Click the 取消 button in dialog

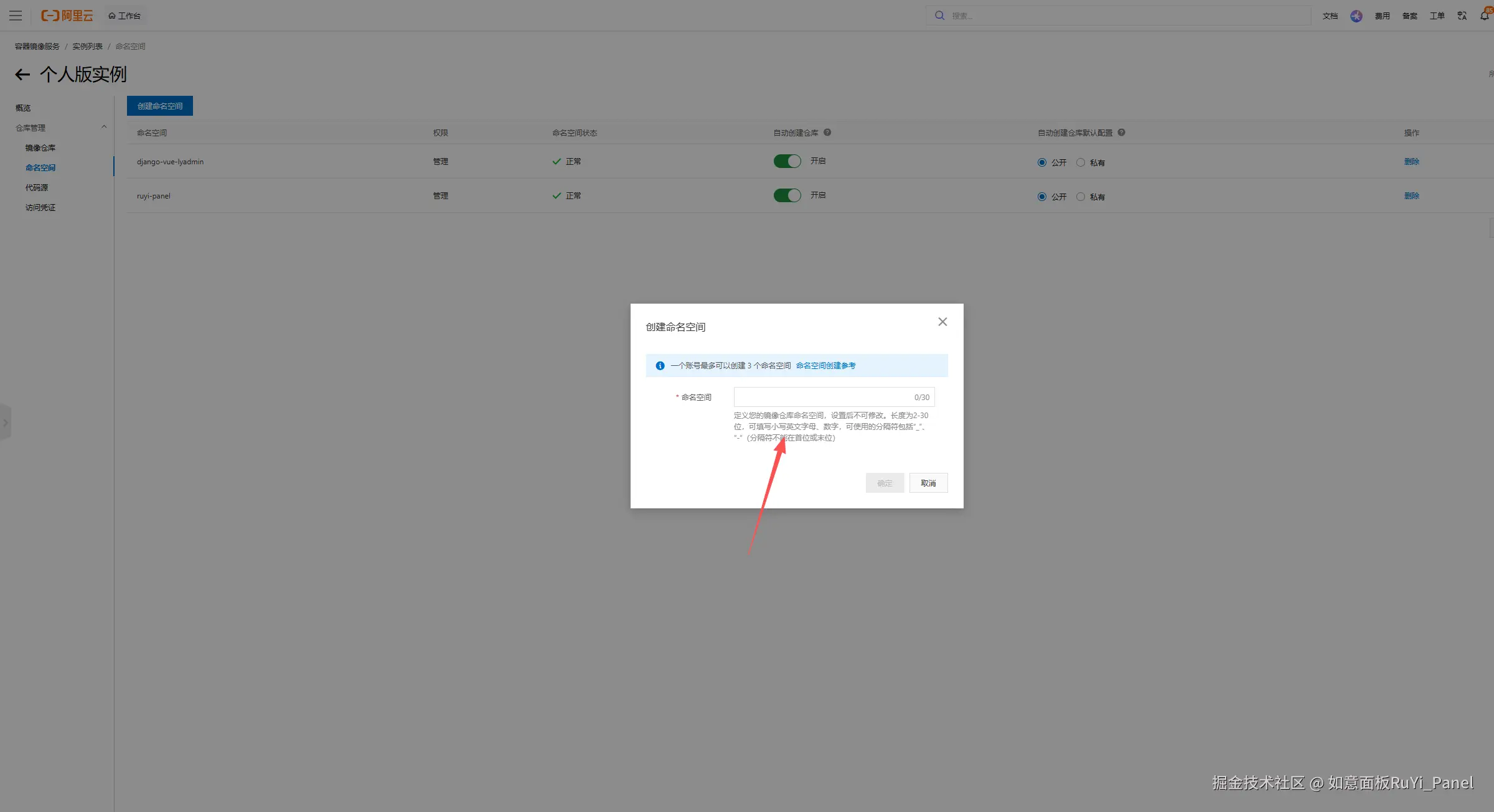(928, 483)
